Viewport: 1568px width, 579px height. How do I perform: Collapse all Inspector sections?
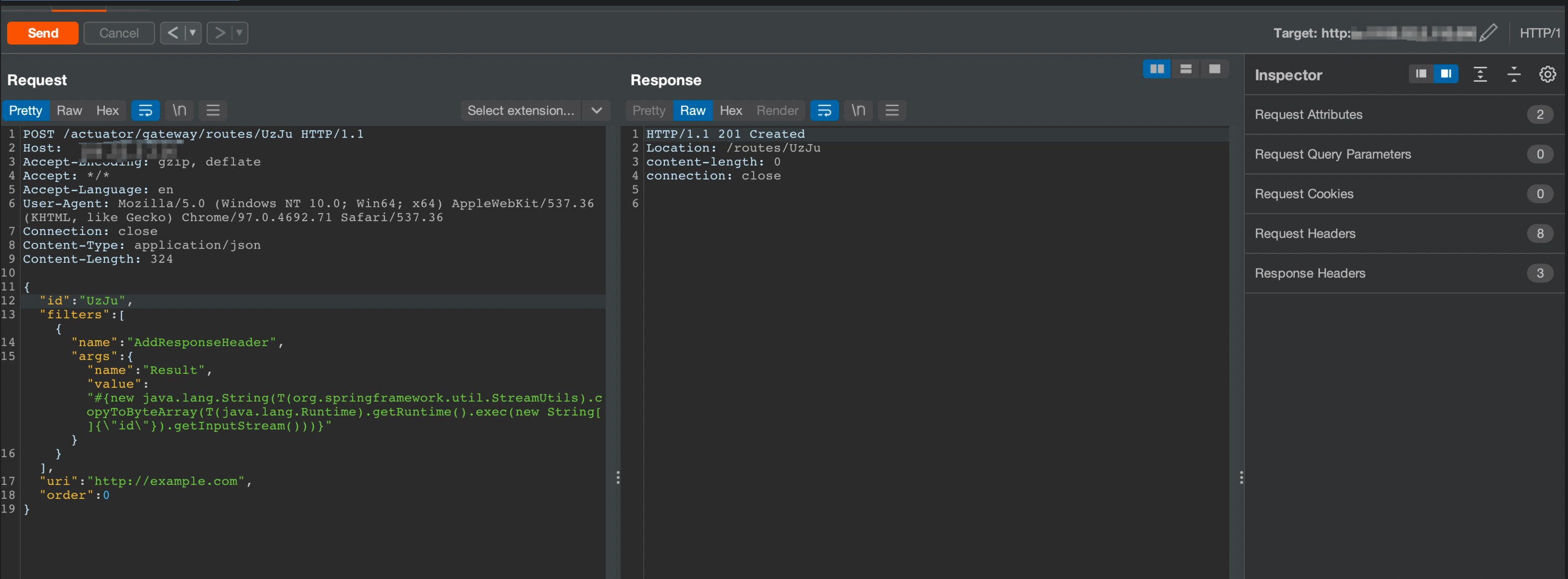[x=1514, y=74]
